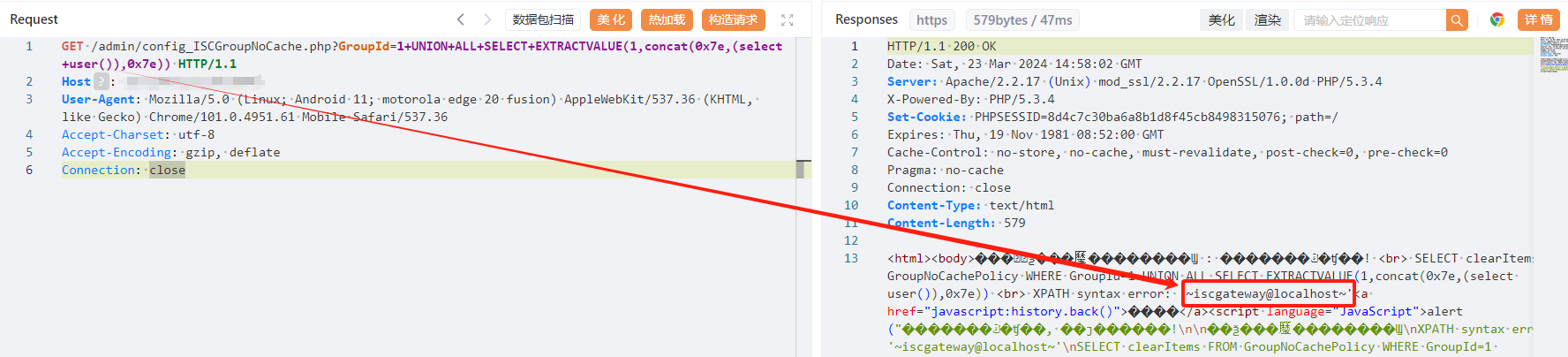The image size is (1568, 357).
Task: Click the ~iscgateway@localhost~ text in the response body
Action: (1268, 293)
